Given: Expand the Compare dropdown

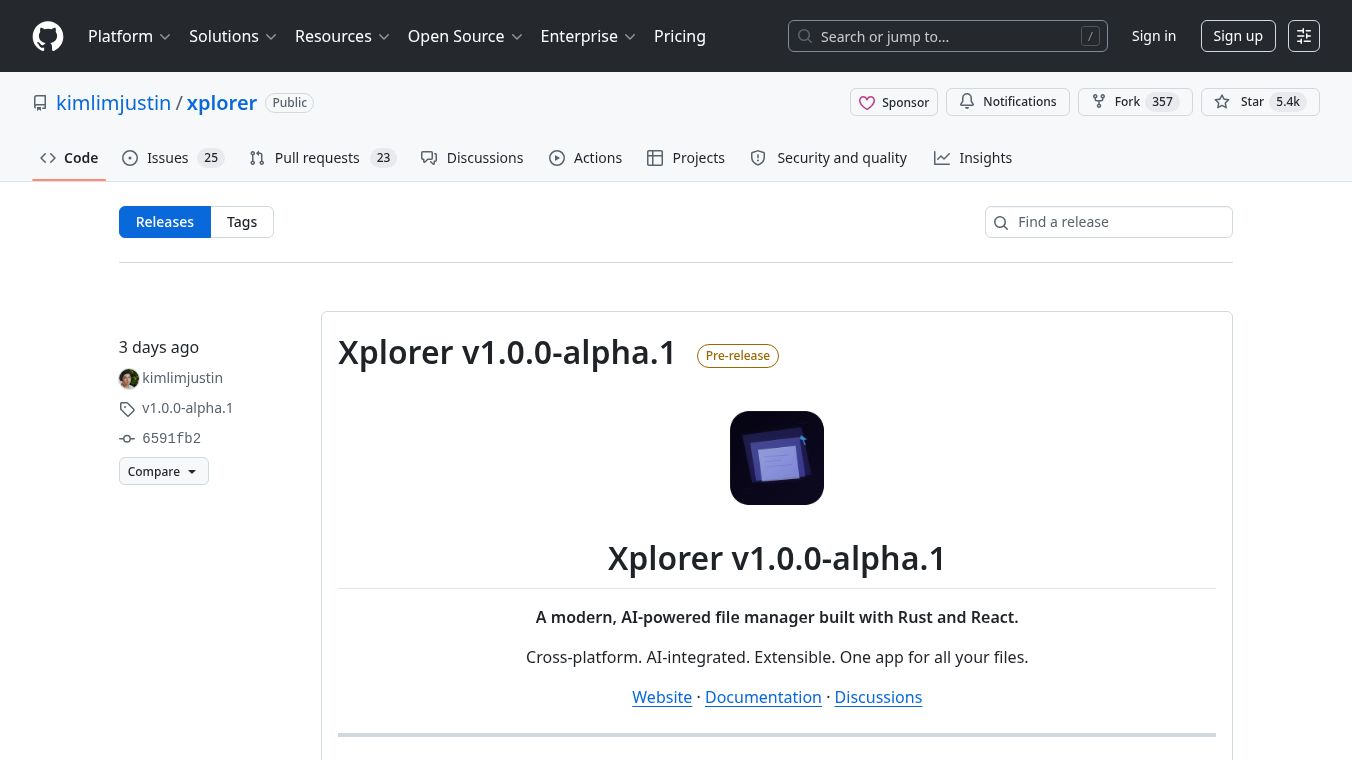Looking at the screenshot, I should (163, 471).
